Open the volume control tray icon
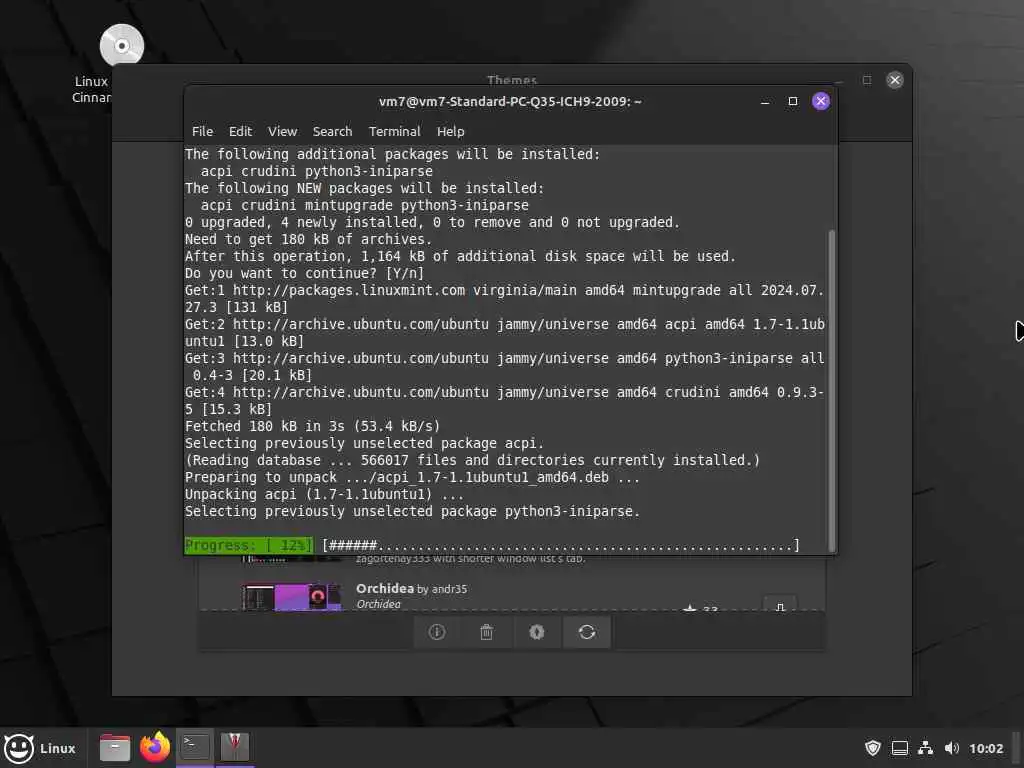 point(952,748)
